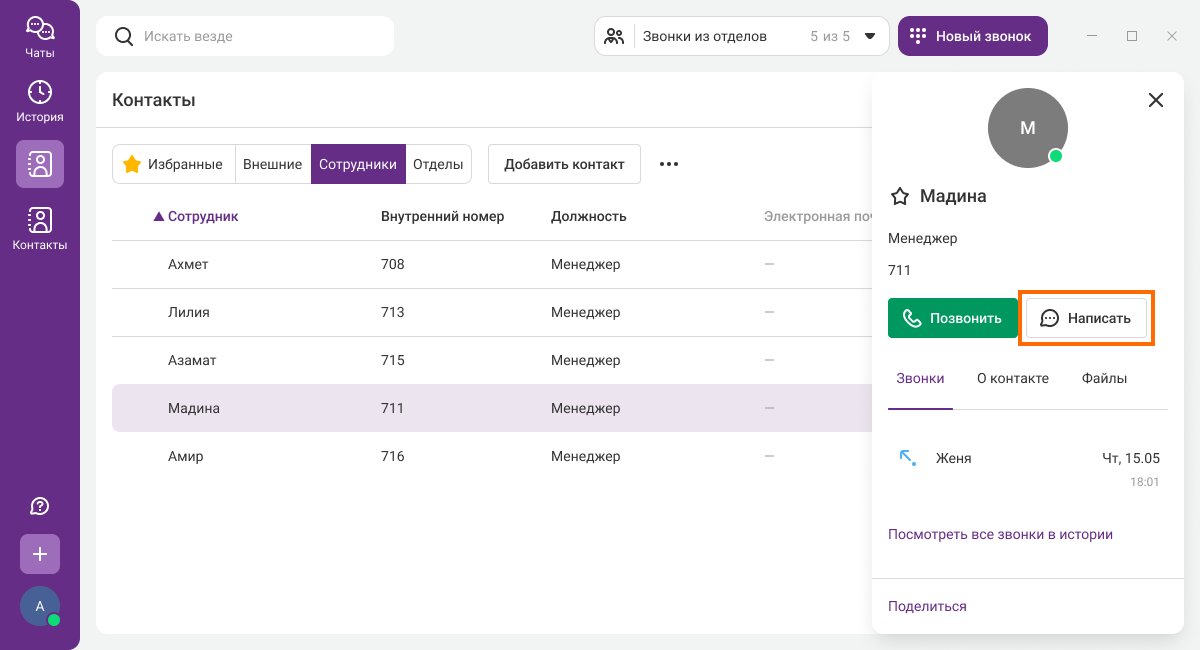Screen dimensions: 1200x650
Task: Click the plus button in sidebar
Action: click(40, 554)
